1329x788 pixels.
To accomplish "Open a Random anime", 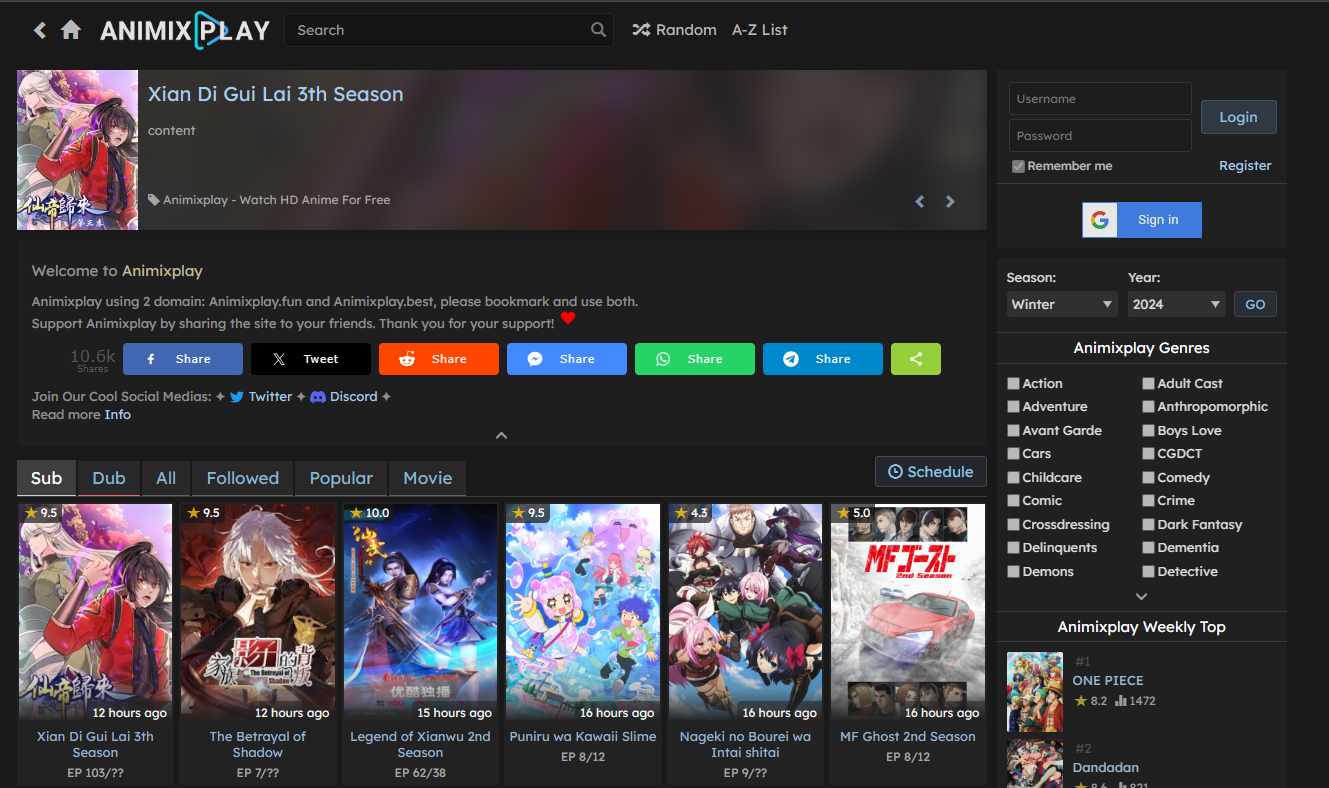I will [x=674, y=30].
